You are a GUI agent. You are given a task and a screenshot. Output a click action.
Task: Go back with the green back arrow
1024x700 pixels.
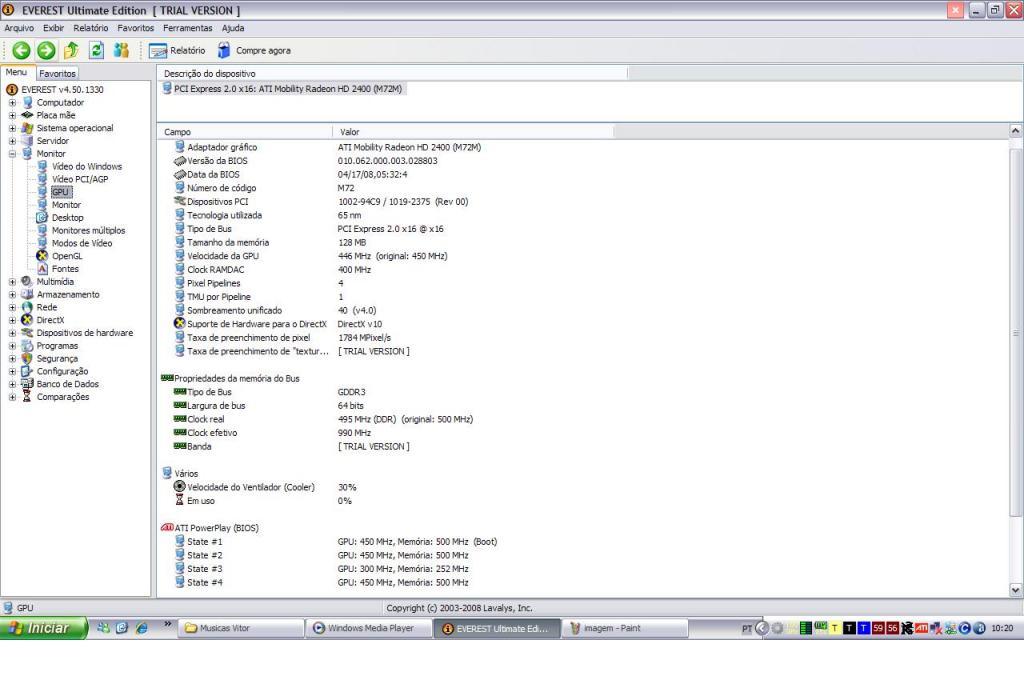[x=22, y=50]
